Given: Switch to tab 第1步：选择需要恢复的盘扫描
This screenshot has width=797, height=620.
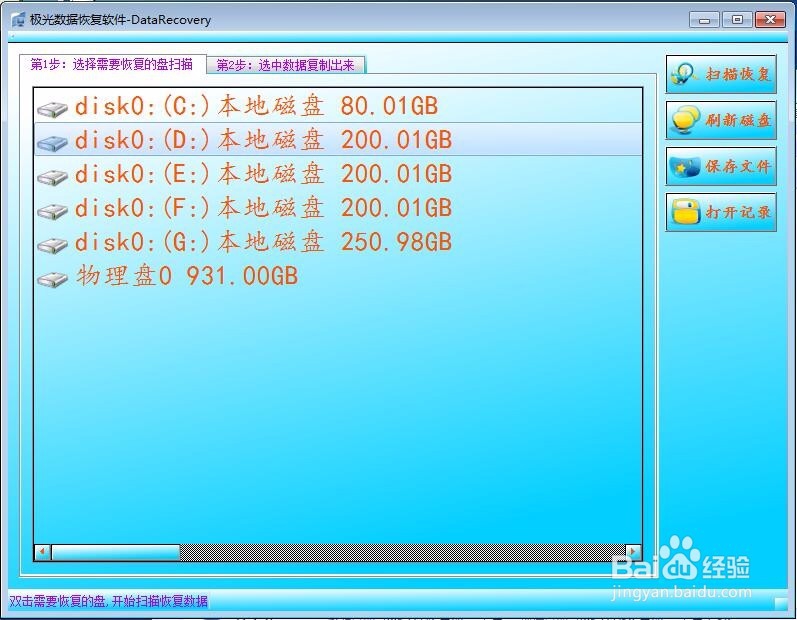Looking at the screenshot, I should click(x=112, y=64).
